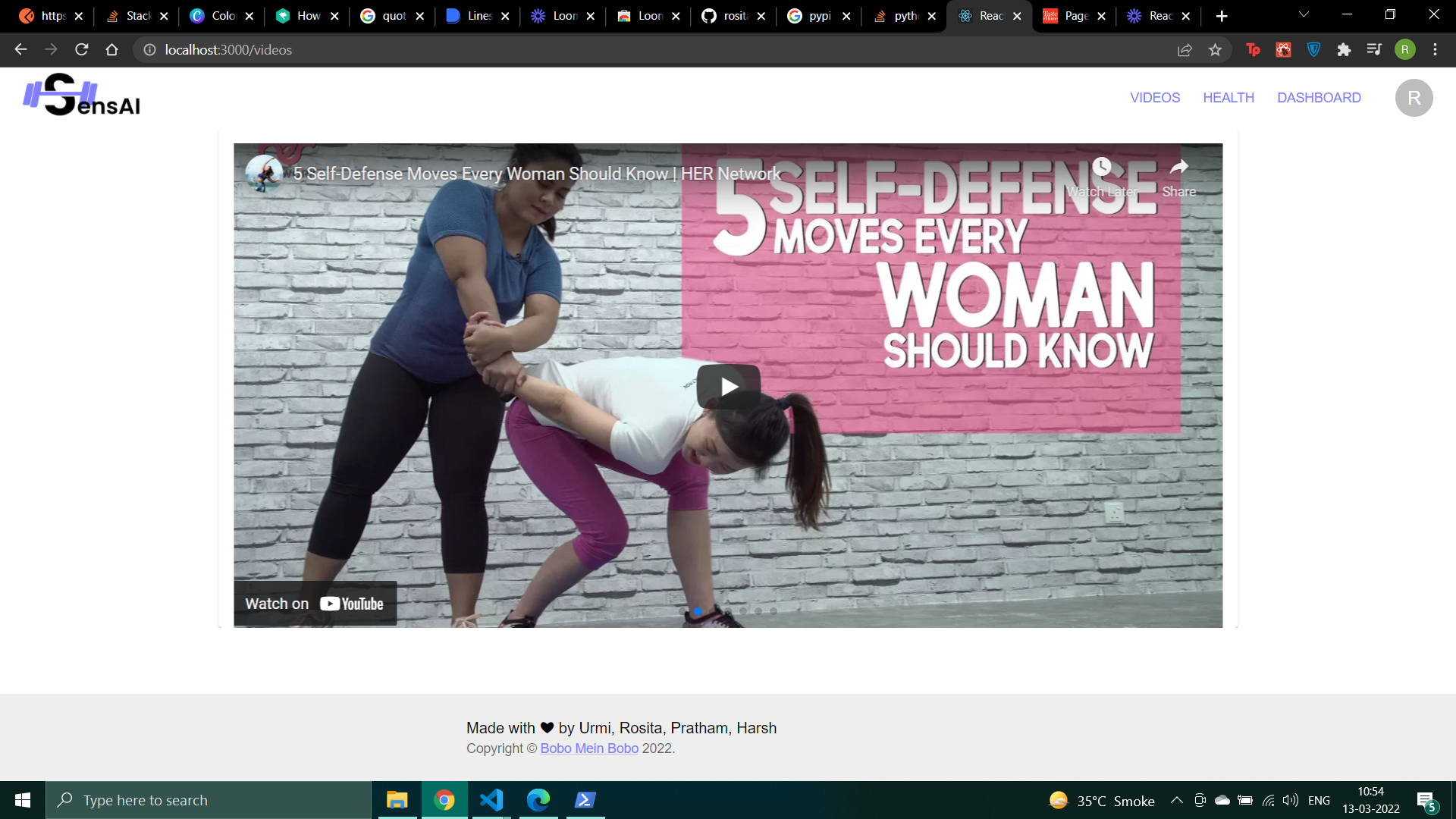Expand the tab search chevron
The width and height of the screenshot is (1456, 819).
click(x=1304, y=15)
